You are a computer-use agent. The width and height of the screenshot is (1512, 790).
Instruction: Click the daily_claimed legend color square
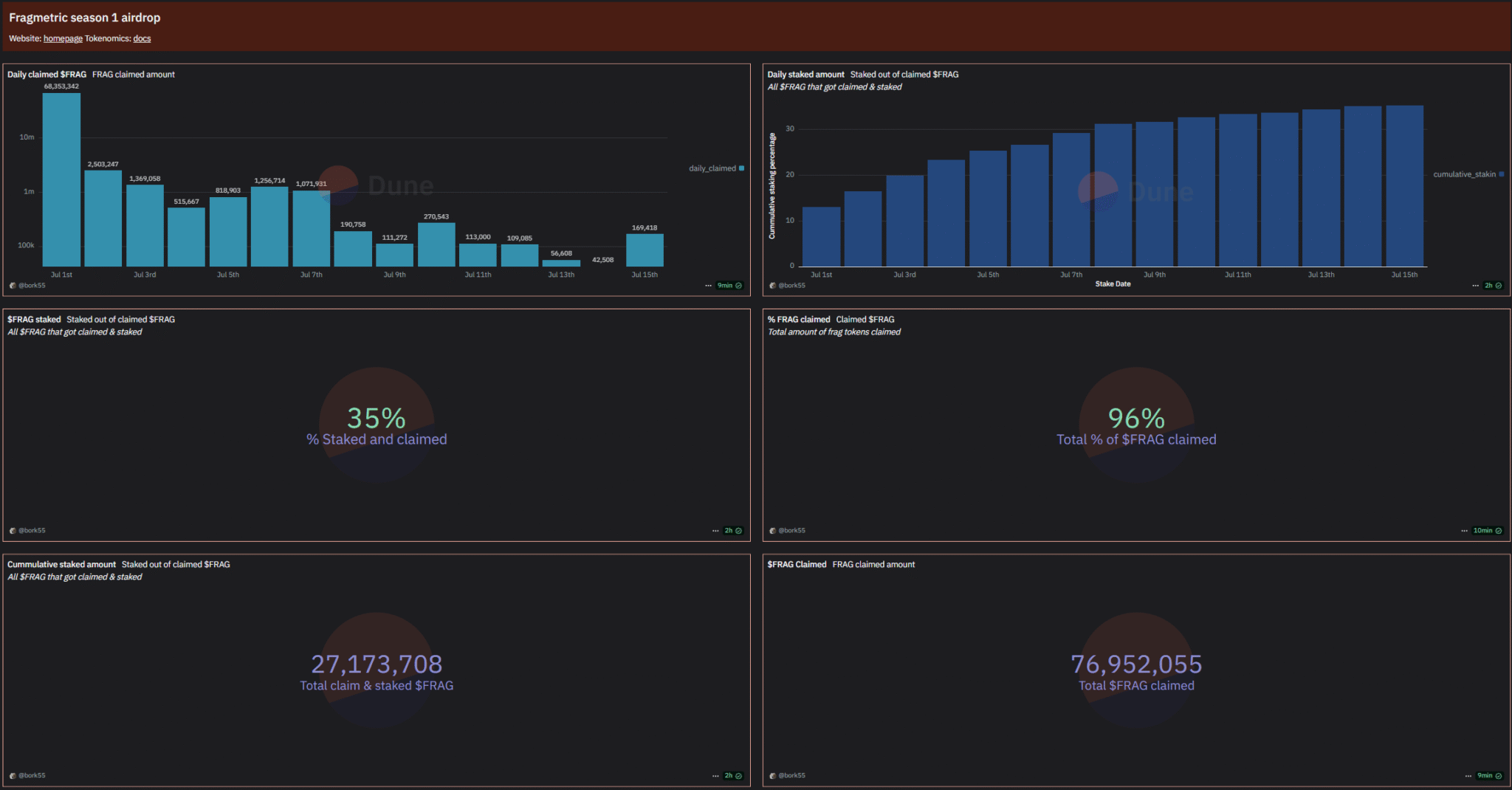click(x=741, y=168)
